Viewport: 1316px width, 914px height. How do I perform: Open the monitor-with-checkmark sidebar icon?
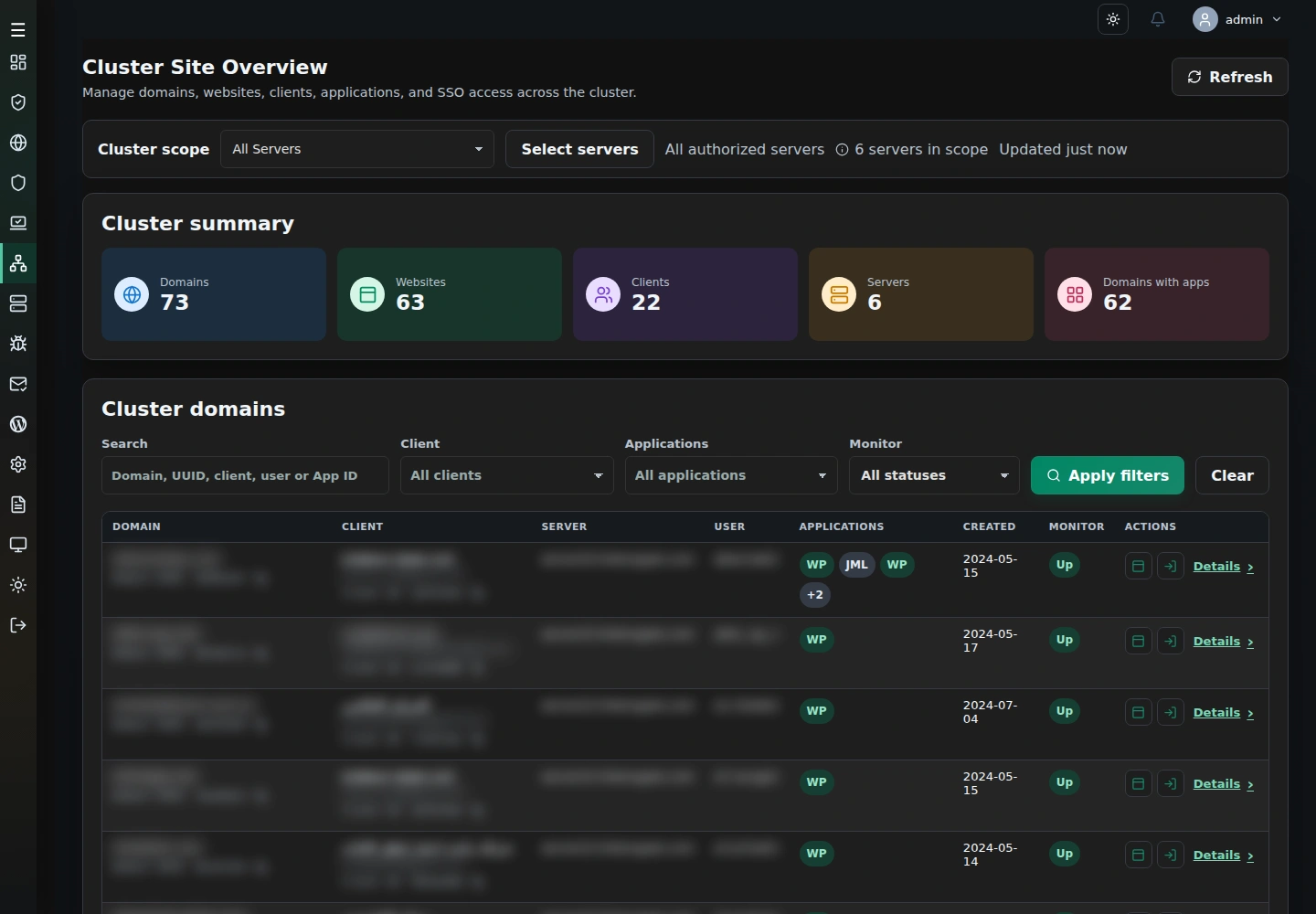(x=18, y=223)
